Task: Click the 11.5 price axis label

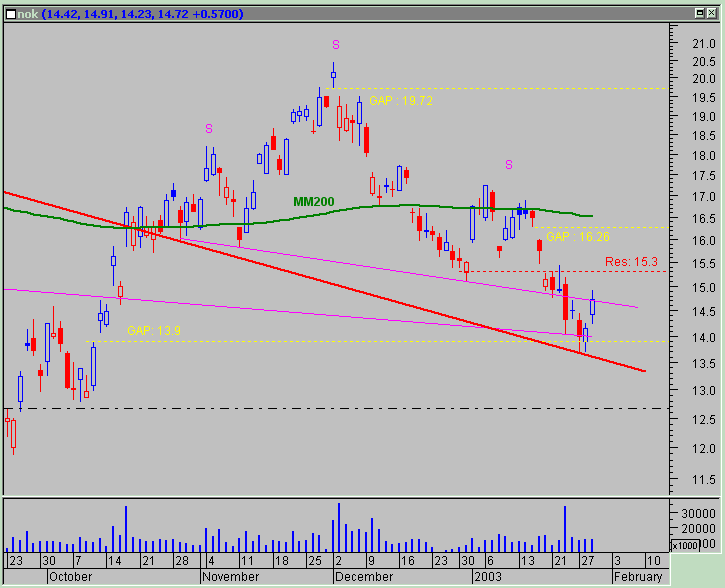Action: coord(704,480)
